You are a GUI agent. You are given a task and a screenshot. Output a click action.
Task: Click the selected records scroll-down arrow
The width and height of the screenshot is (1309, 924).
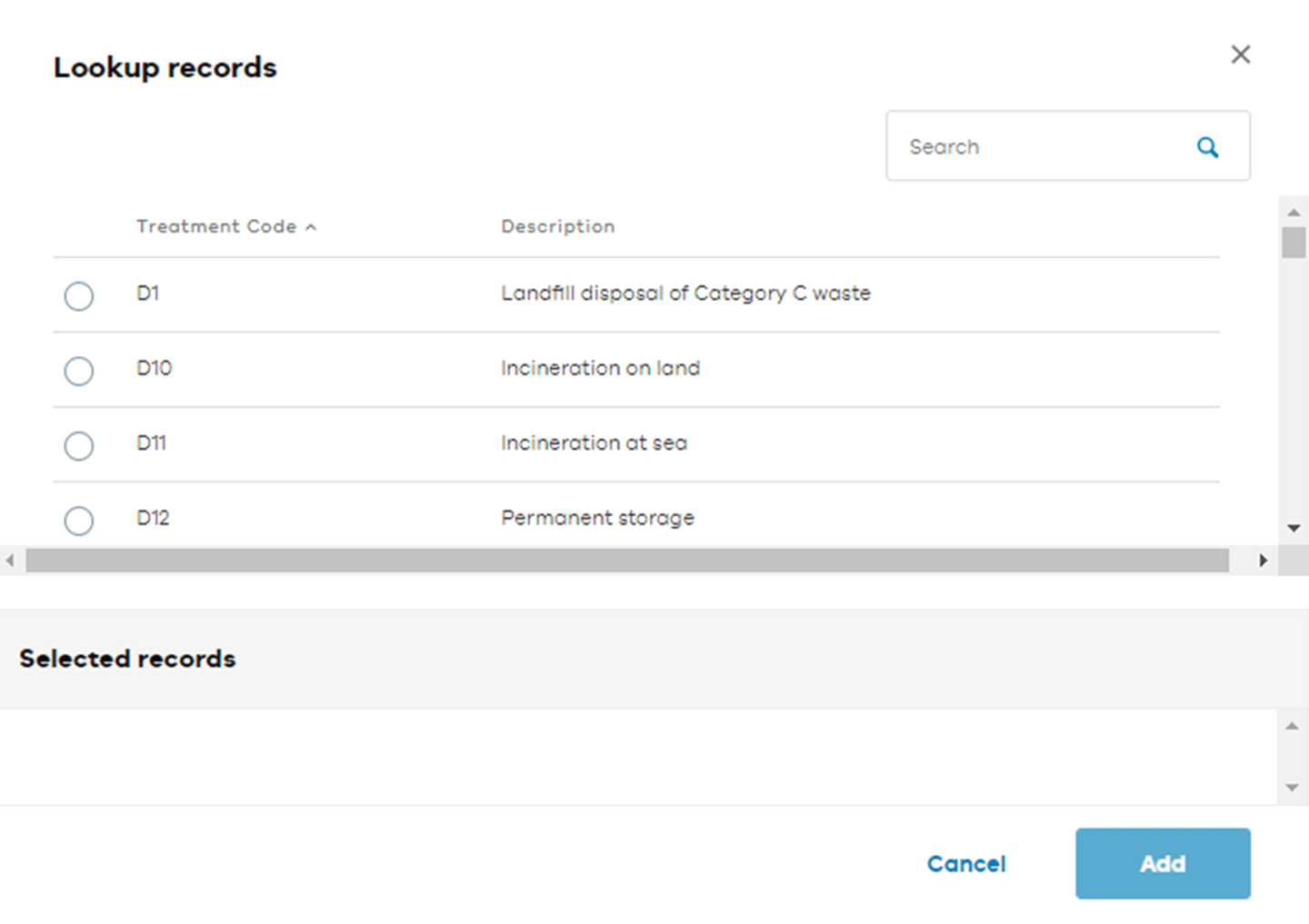[1292, 788]
